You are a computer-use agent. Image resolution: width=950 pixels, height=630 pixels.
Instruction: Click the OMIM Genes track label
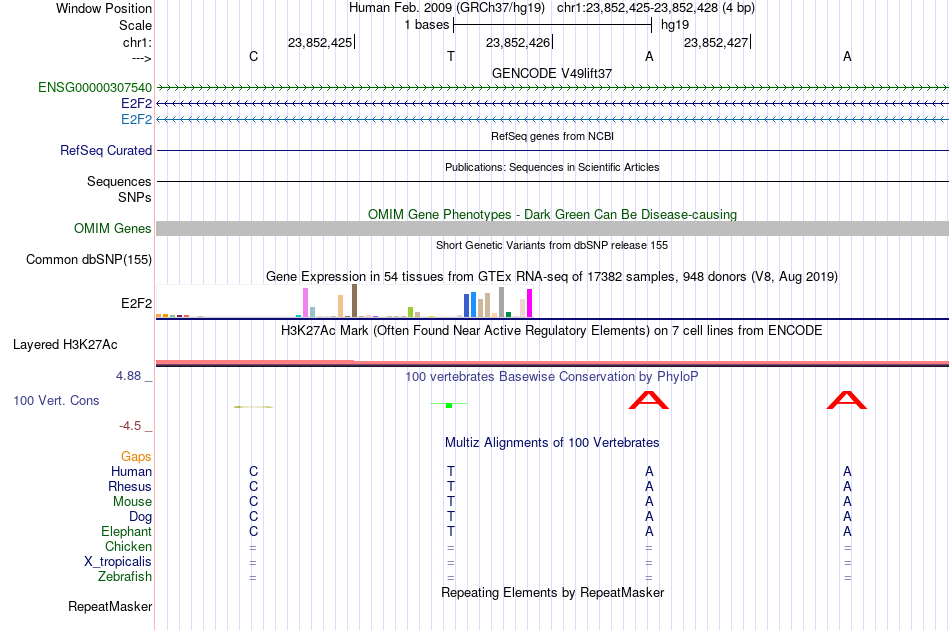tap(113, 228)
